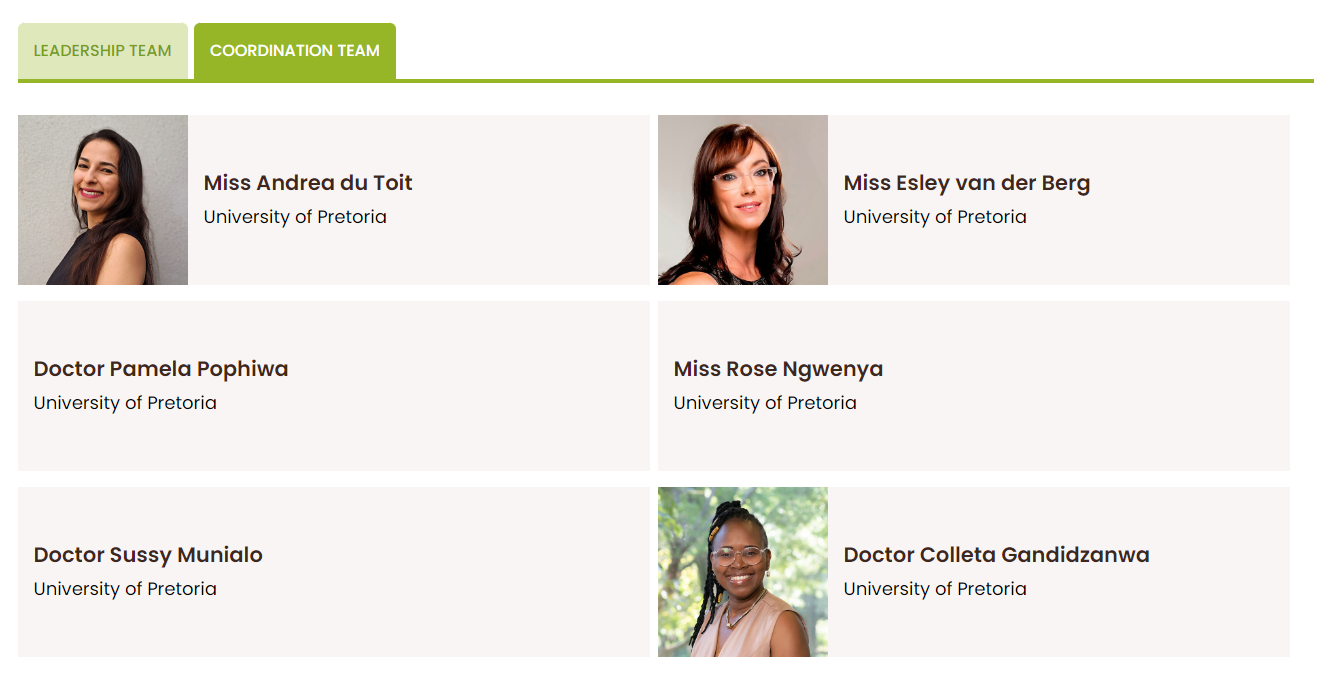Click the photo beside Doctor Colleta Gandidzanwa
The width and height of the screenshot is (1317, 681).
743,572
